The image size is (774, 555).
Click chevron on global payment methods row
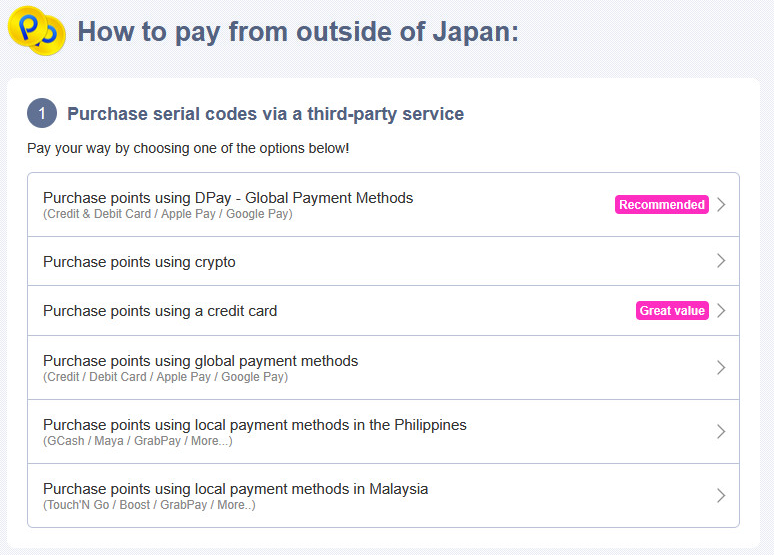(x=721, y=367)
